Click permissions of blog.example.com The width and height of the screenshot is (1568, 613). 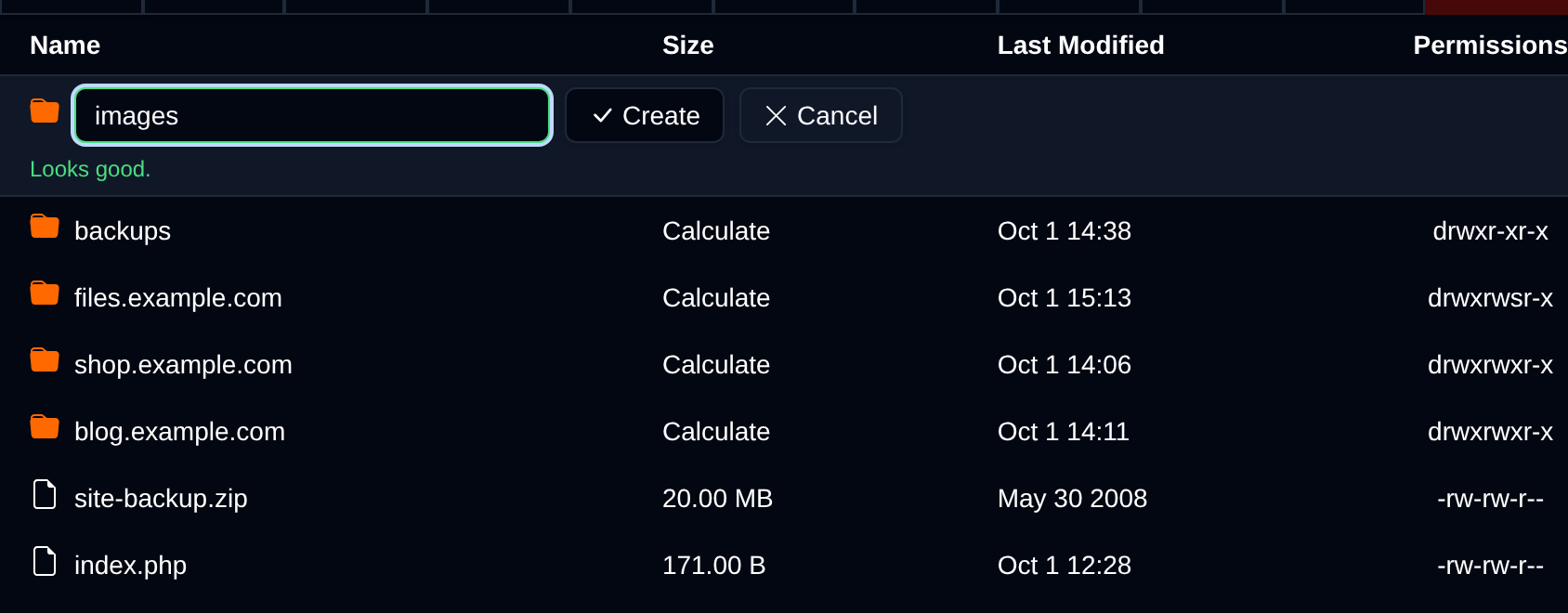pyautogui.click(x=1490, y=432)
